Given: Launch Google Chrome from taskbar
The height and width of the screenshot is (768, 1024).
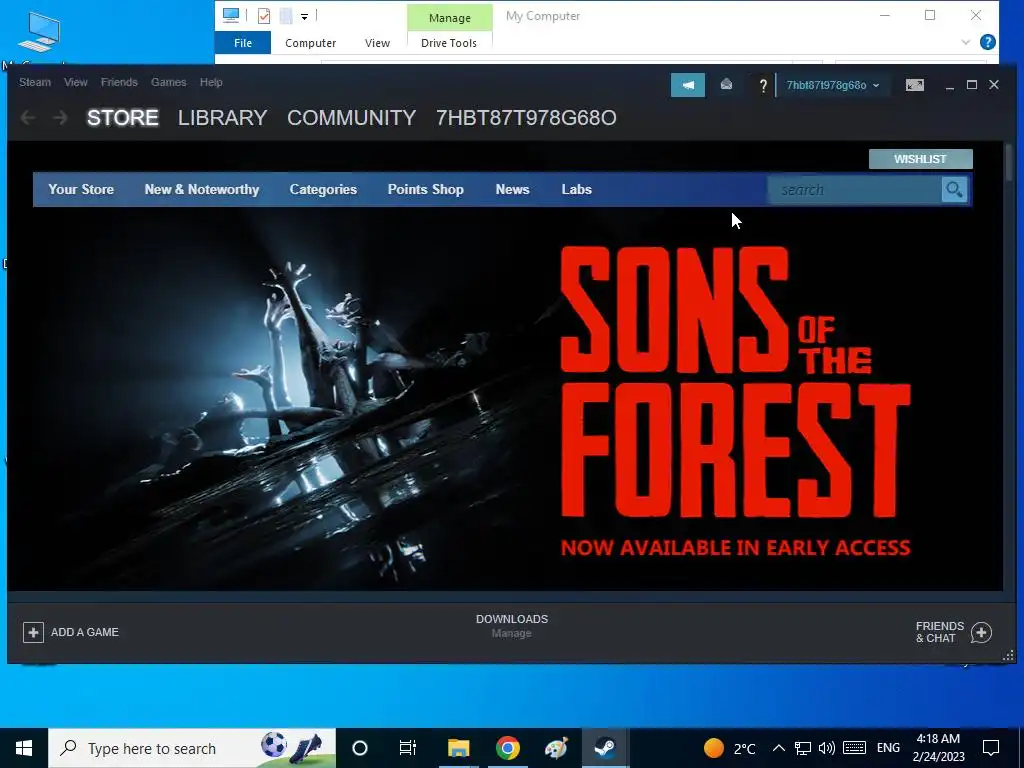Looking at the screenshot, I should 507,748.
